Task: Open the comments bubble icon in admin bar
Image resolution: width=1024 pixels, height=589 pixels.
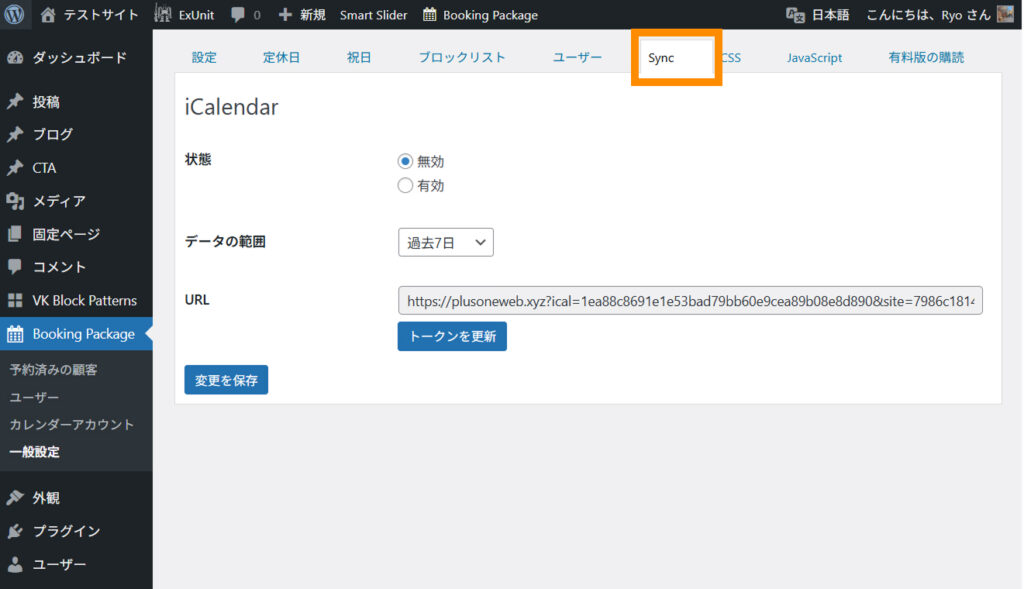Action: 237,15
